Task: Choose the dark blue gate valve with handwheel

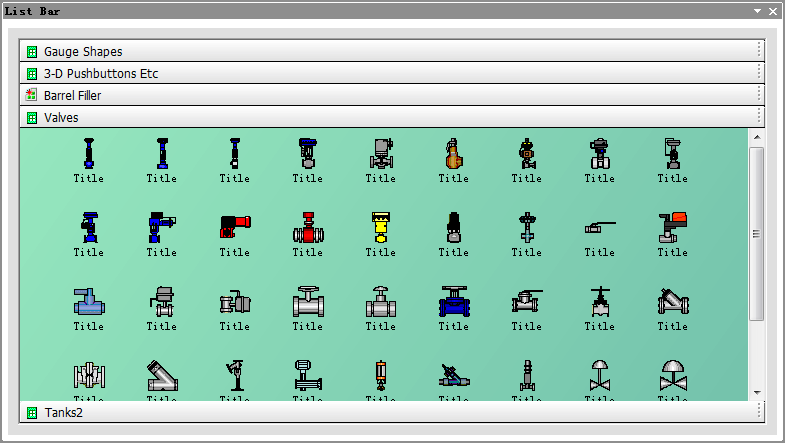Action: [453, 301]
